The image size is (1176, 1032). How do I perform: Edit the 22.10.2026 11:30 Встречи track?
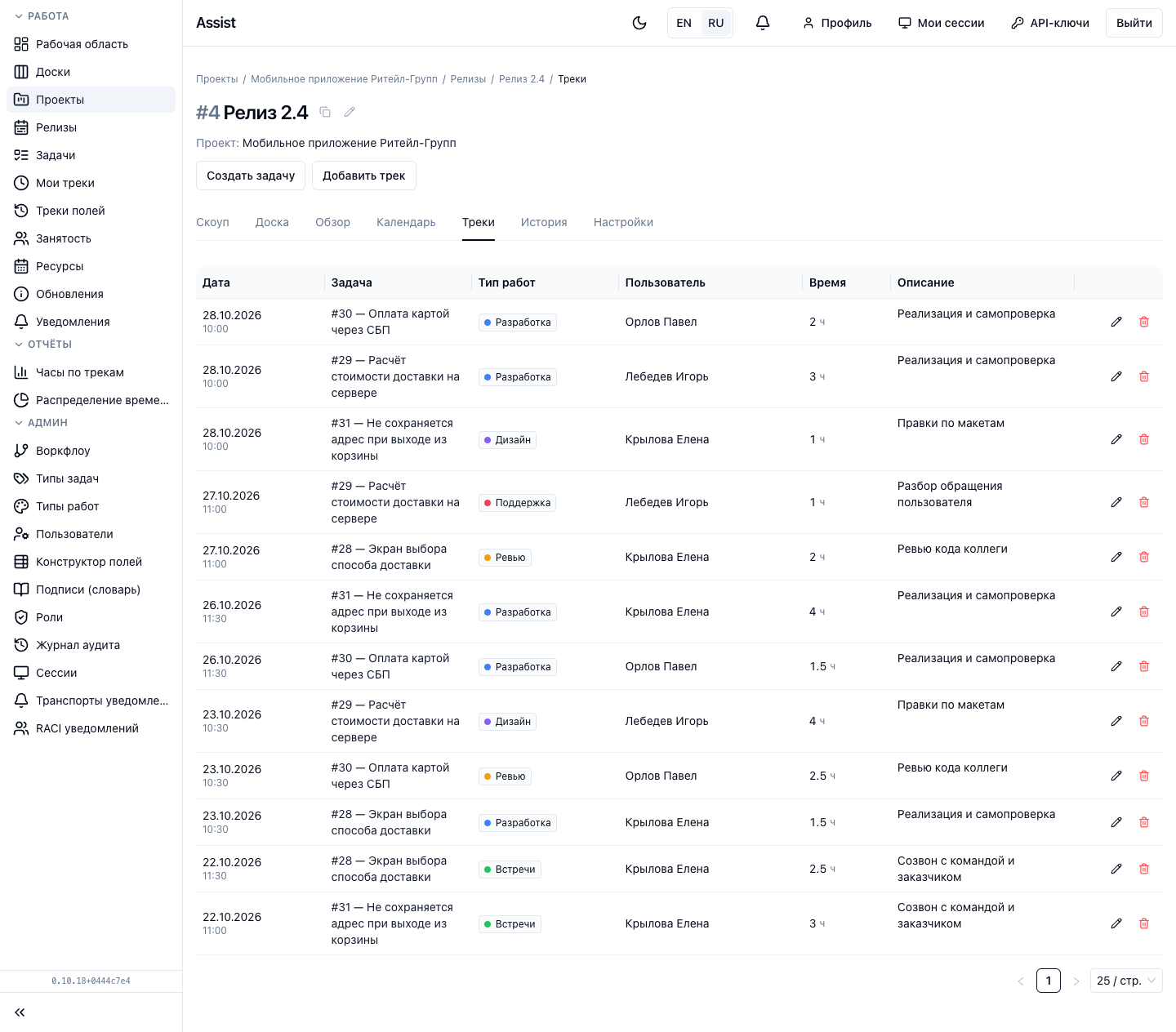click(1116, 869)
